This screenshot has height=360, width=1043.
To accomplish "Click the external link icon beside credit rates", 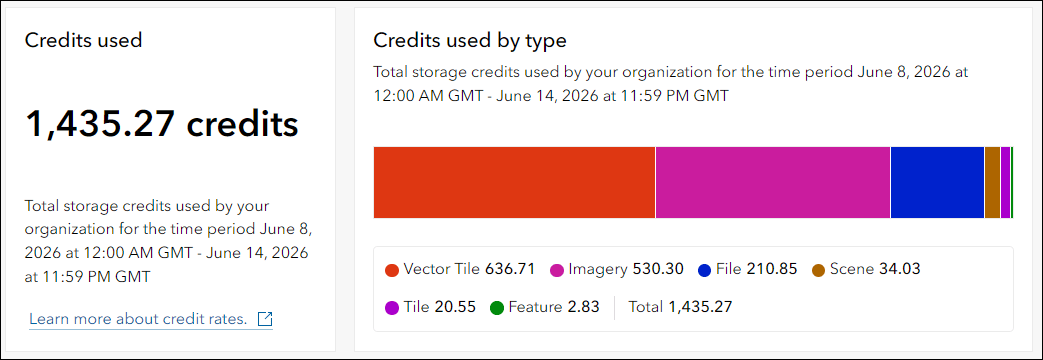I will pos(265,319).
